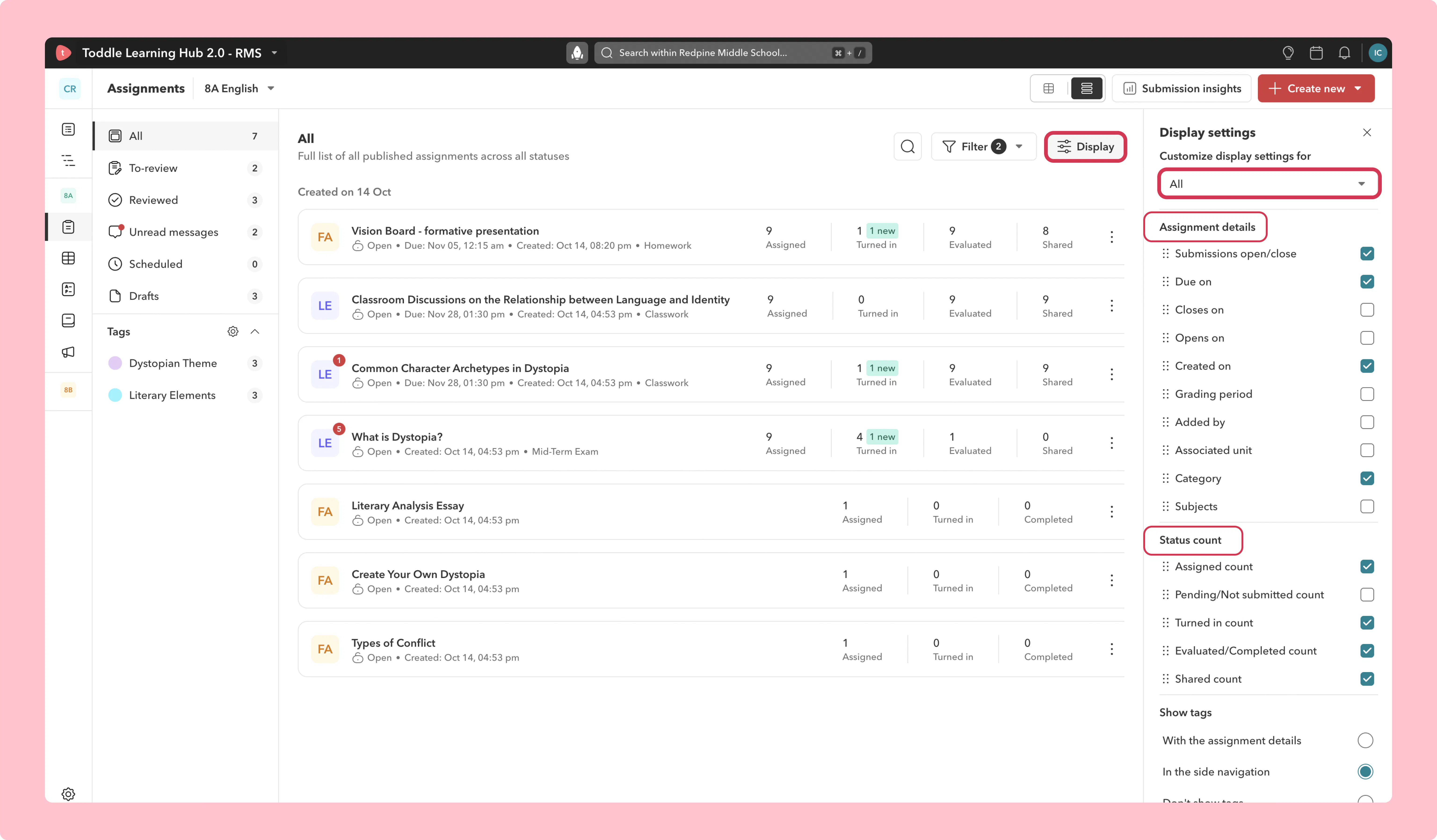Enable the Associated unit checkbox
The image size is (1437, 840).
(1367, 450)
